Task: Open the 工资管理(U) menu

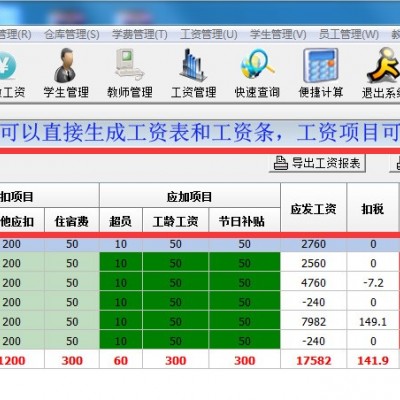Action: (209, 34)
